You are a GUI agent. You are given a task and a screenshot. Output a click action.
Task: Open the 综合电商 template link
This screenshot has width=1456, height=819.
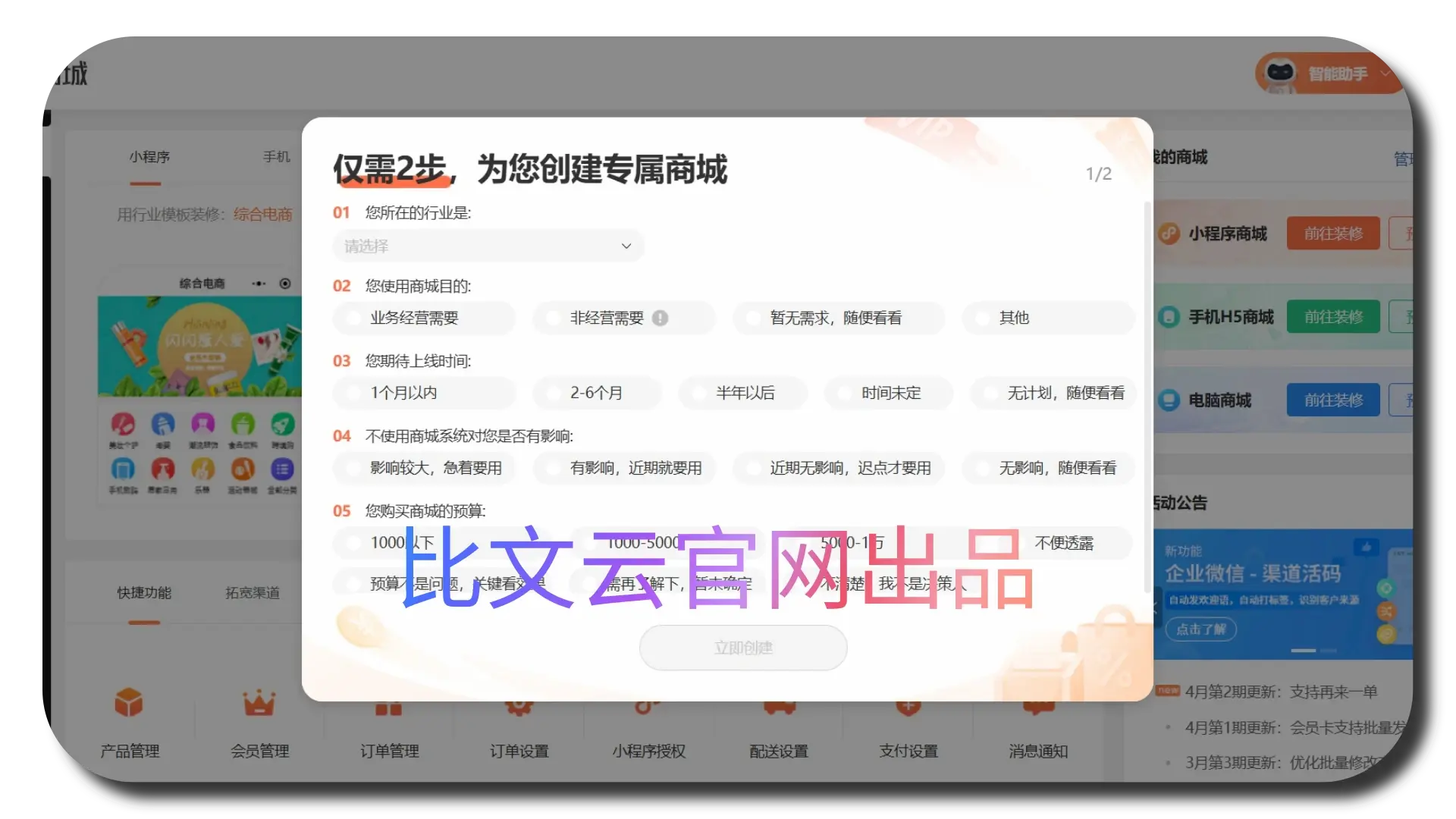tap(262, 215)
